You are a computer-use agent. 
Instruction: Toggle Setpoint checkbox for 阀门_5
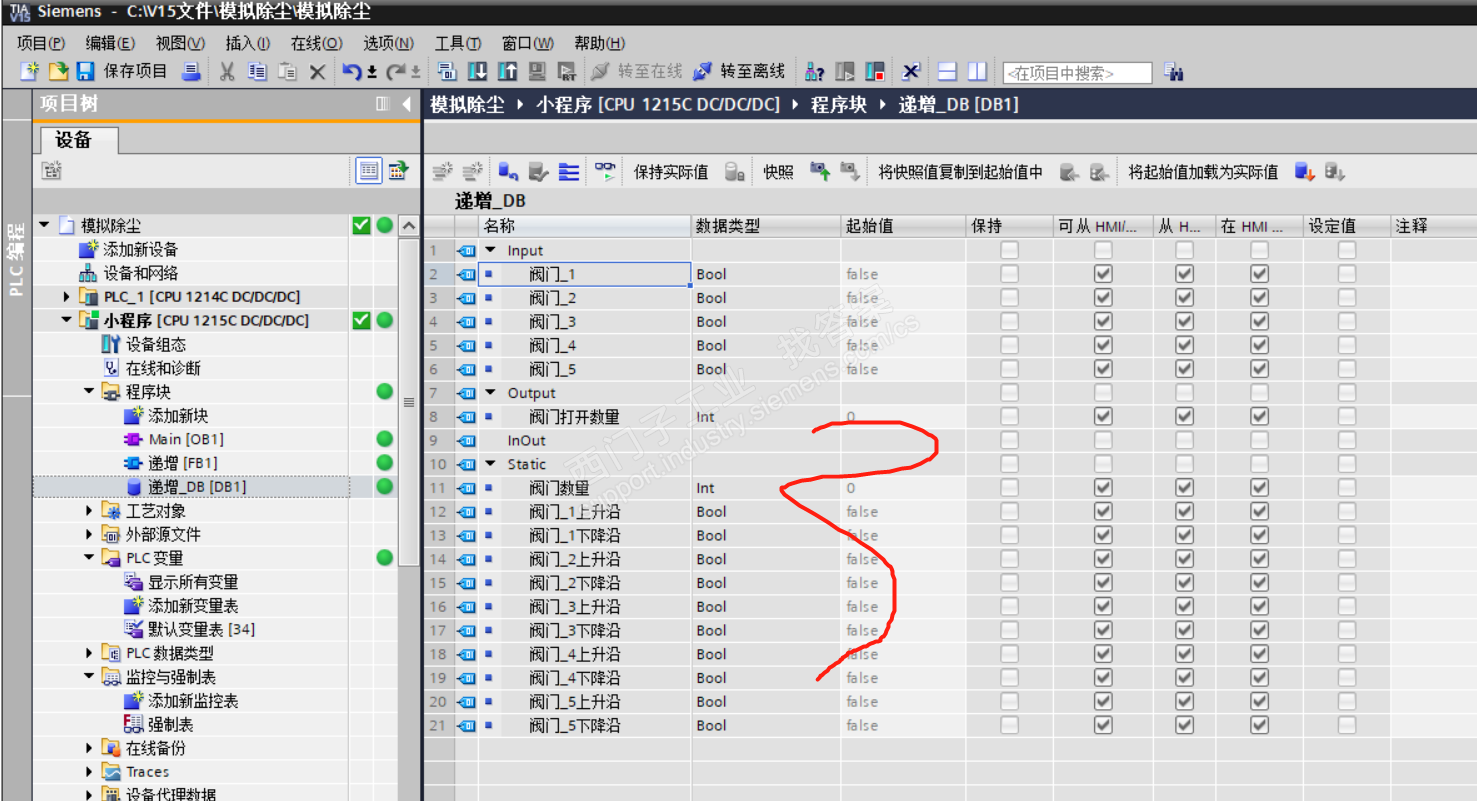(1347, 370)
